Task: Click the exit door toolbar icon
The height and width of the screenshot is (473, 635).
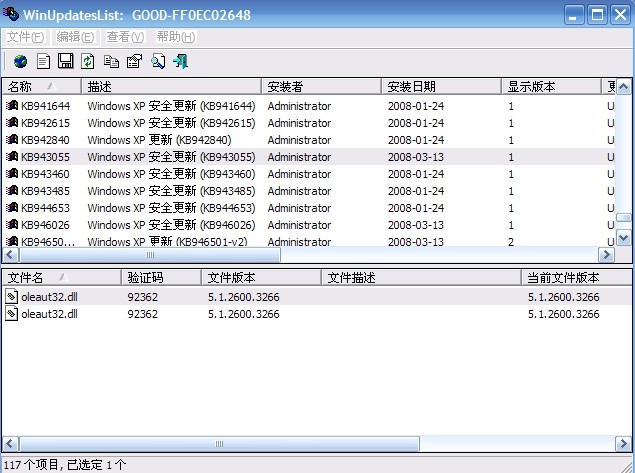Action: pos(181,62)
